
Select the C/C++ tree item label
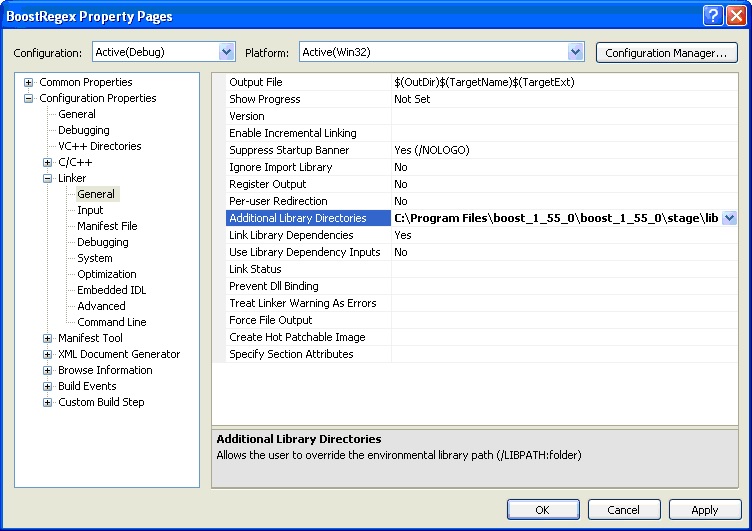[x=75, y=162]
